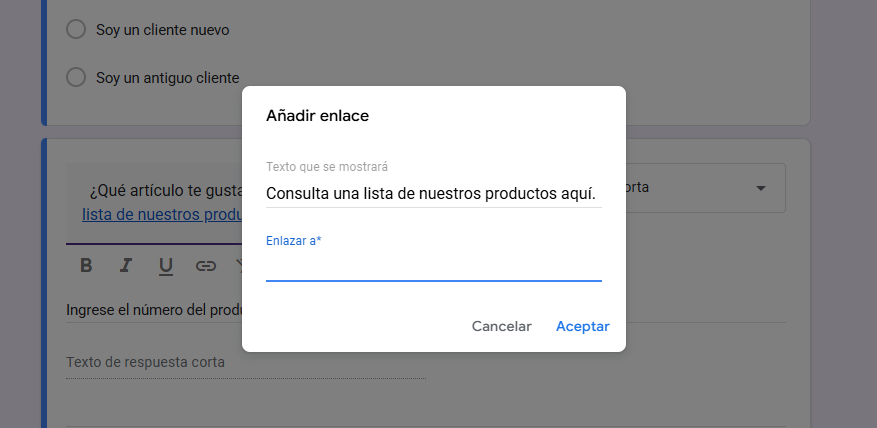Select the "Soy un cliente nuevo" radio button
Screen dimensions: 877x428
click(x=75, y=30)
